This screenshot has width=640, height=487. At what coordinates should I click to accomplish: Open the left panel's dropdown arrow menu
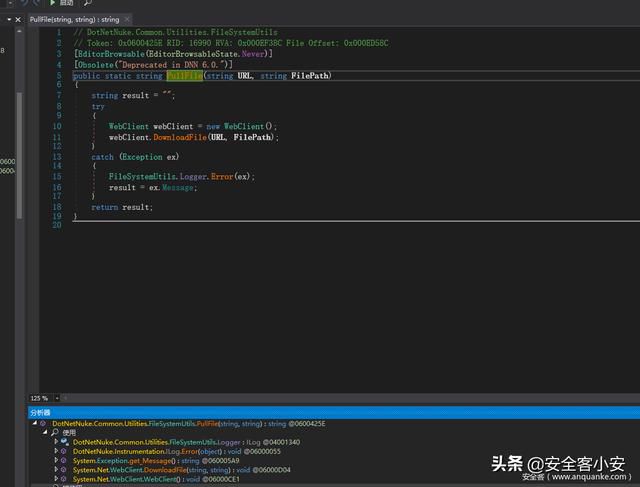[9, 19]
